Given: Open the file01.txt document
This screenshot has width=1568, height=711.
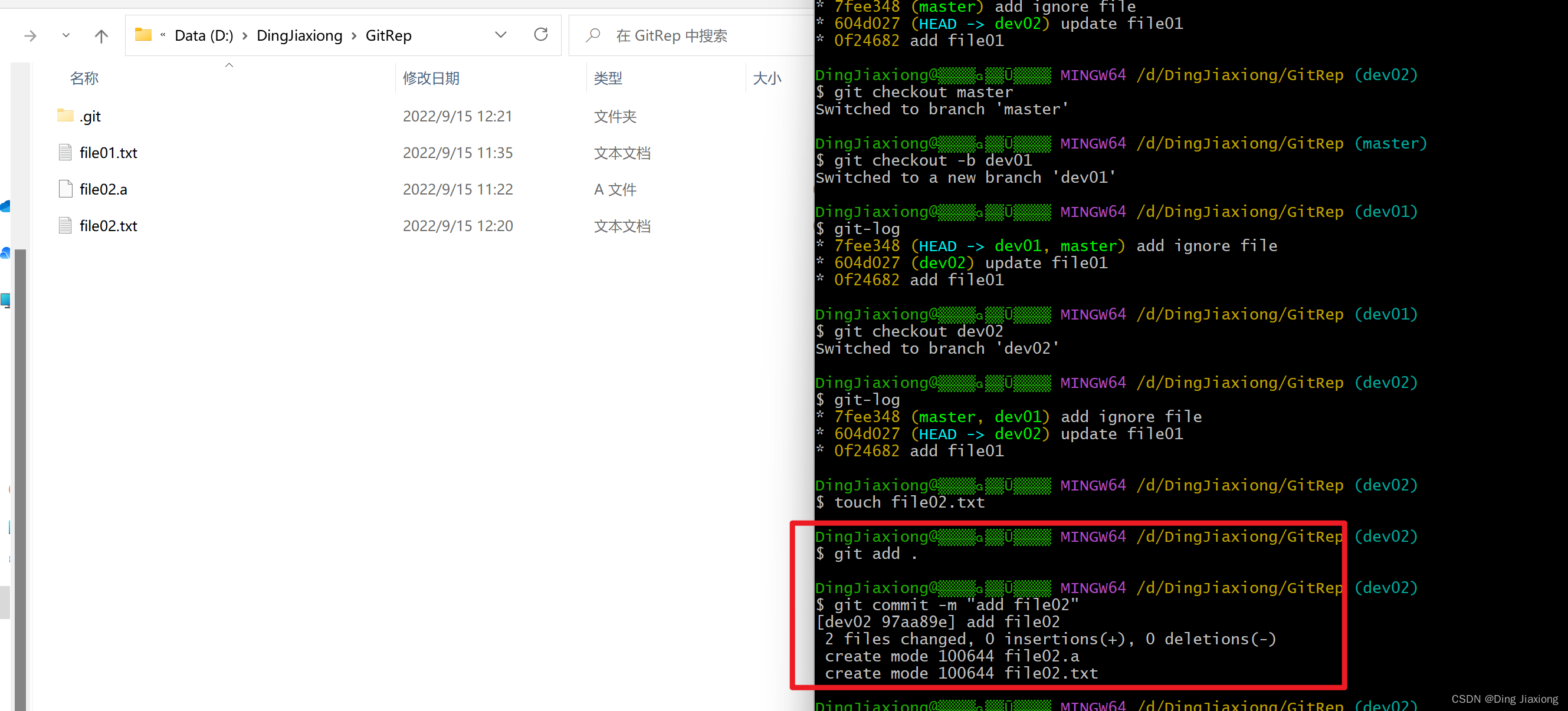Looking at the screenshot, I should pos(109,153).
